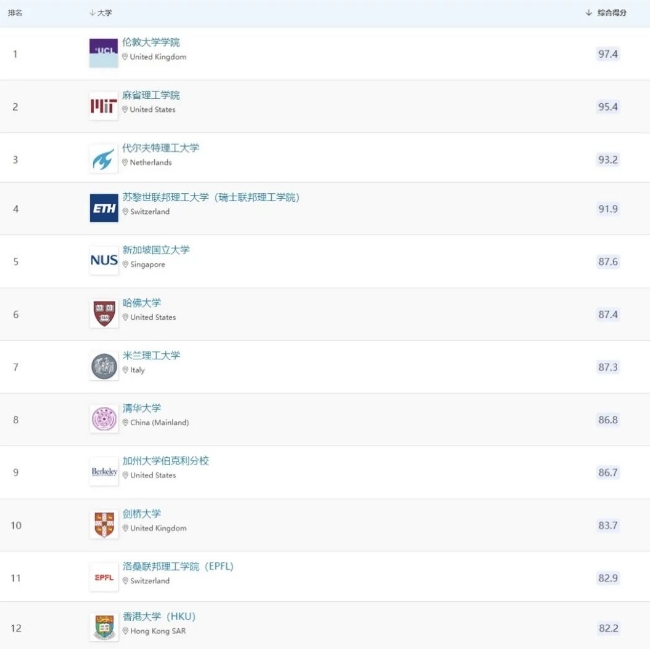650x649 pixels.
Task: Click the Politecnico di Milano seal
Action: pos(104,366)
